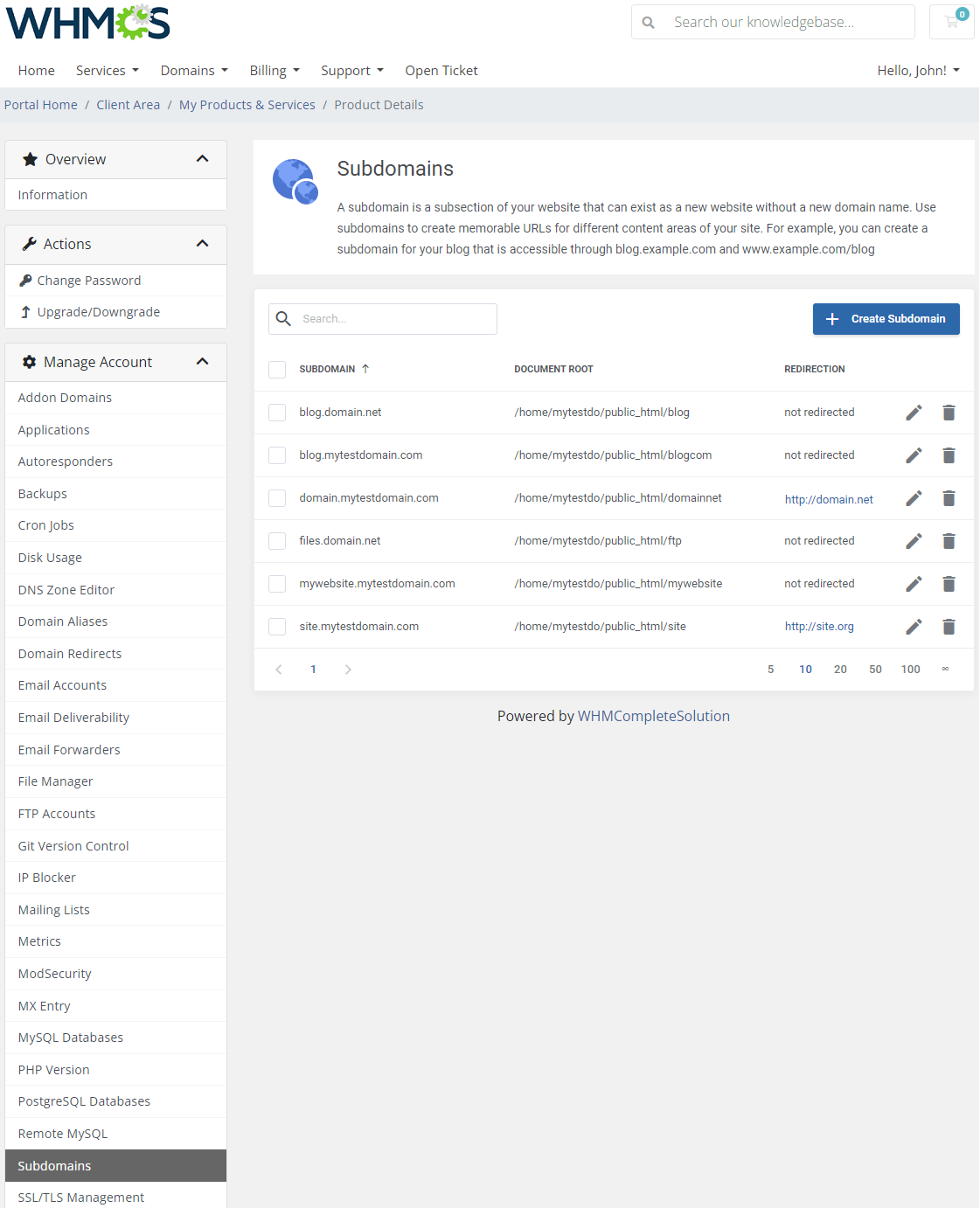Open My Products & Services breadcrumb
This screenshot has width=980, height=1208.
click(x=247, y=105)
